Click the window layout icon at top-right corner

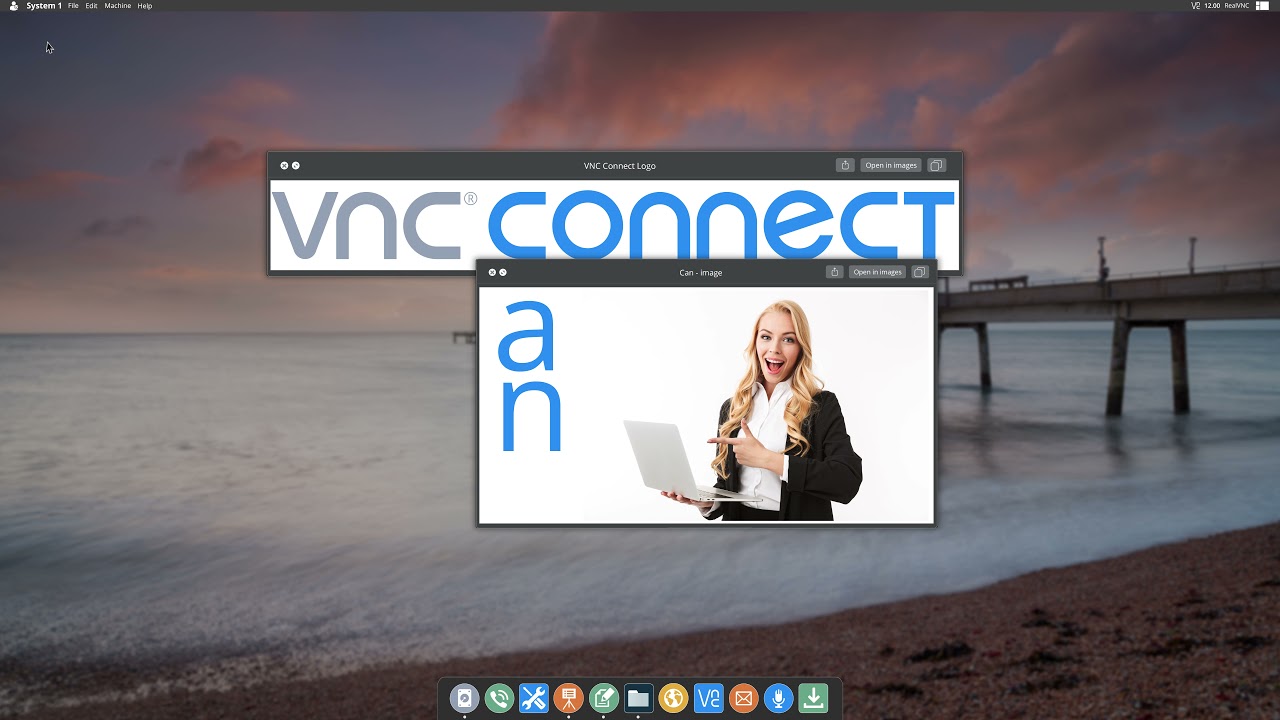(1262, 6)
